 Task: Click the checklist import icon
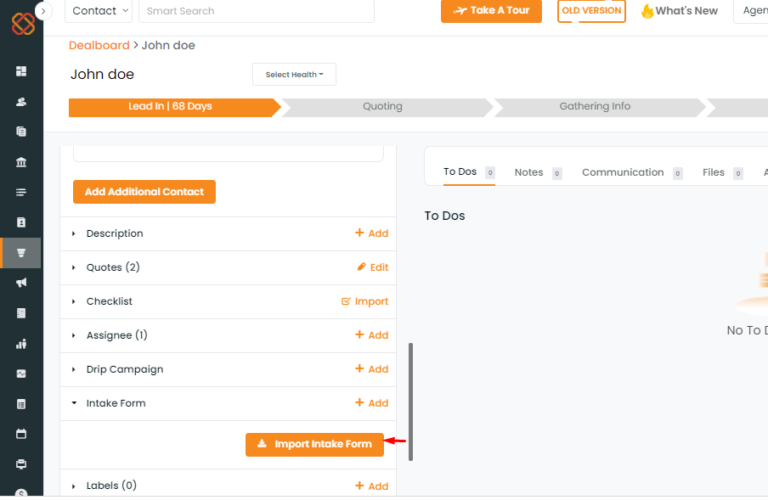click(346, 301)
